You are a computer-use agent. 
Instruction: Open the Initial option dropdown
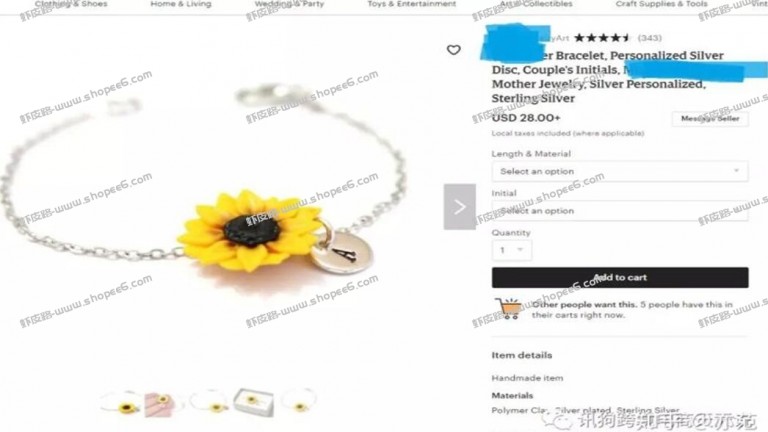(620, 211)
